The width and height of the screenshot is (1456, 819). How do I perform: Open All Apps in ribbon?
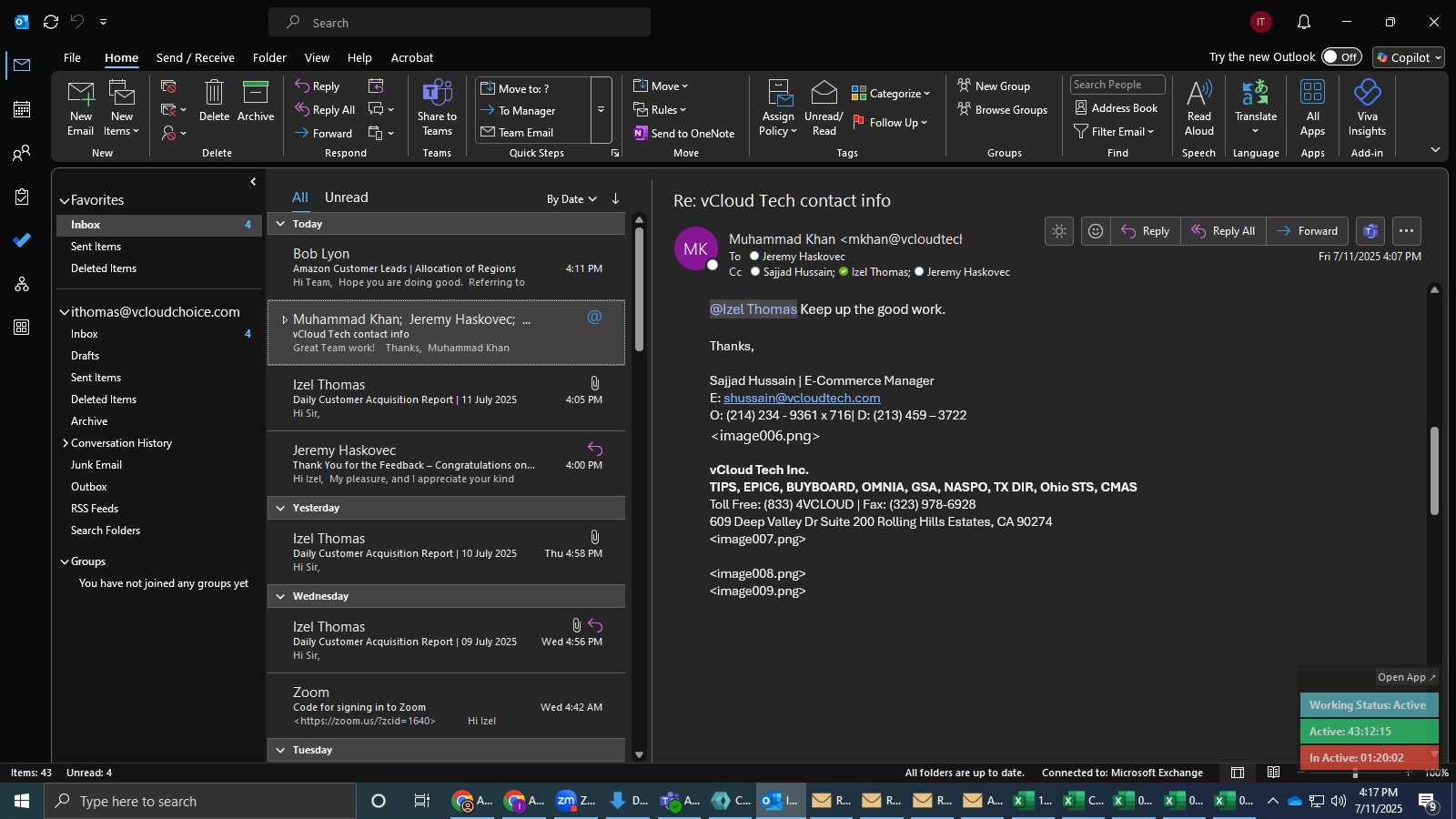(1312, 107)
